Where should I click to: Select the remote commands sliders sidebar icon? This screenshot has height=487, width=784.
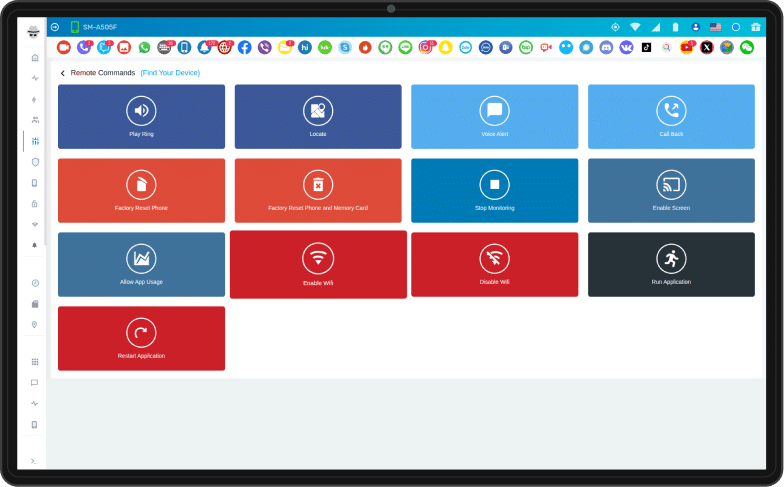point(35,141)
